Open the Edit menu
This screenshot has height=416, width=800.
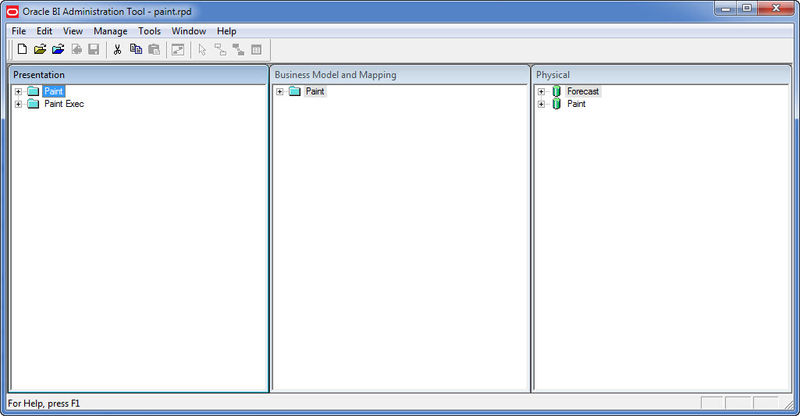tap(44, 31)
